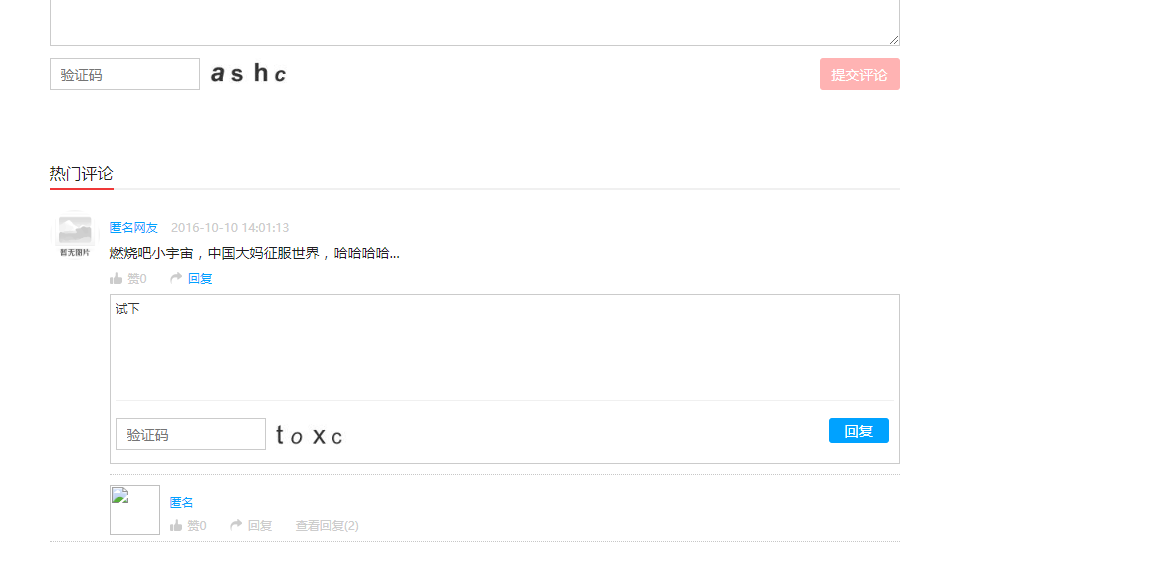
Task: Focus the 验证码 field next to 'ashc'
Action: pos(125,74)
